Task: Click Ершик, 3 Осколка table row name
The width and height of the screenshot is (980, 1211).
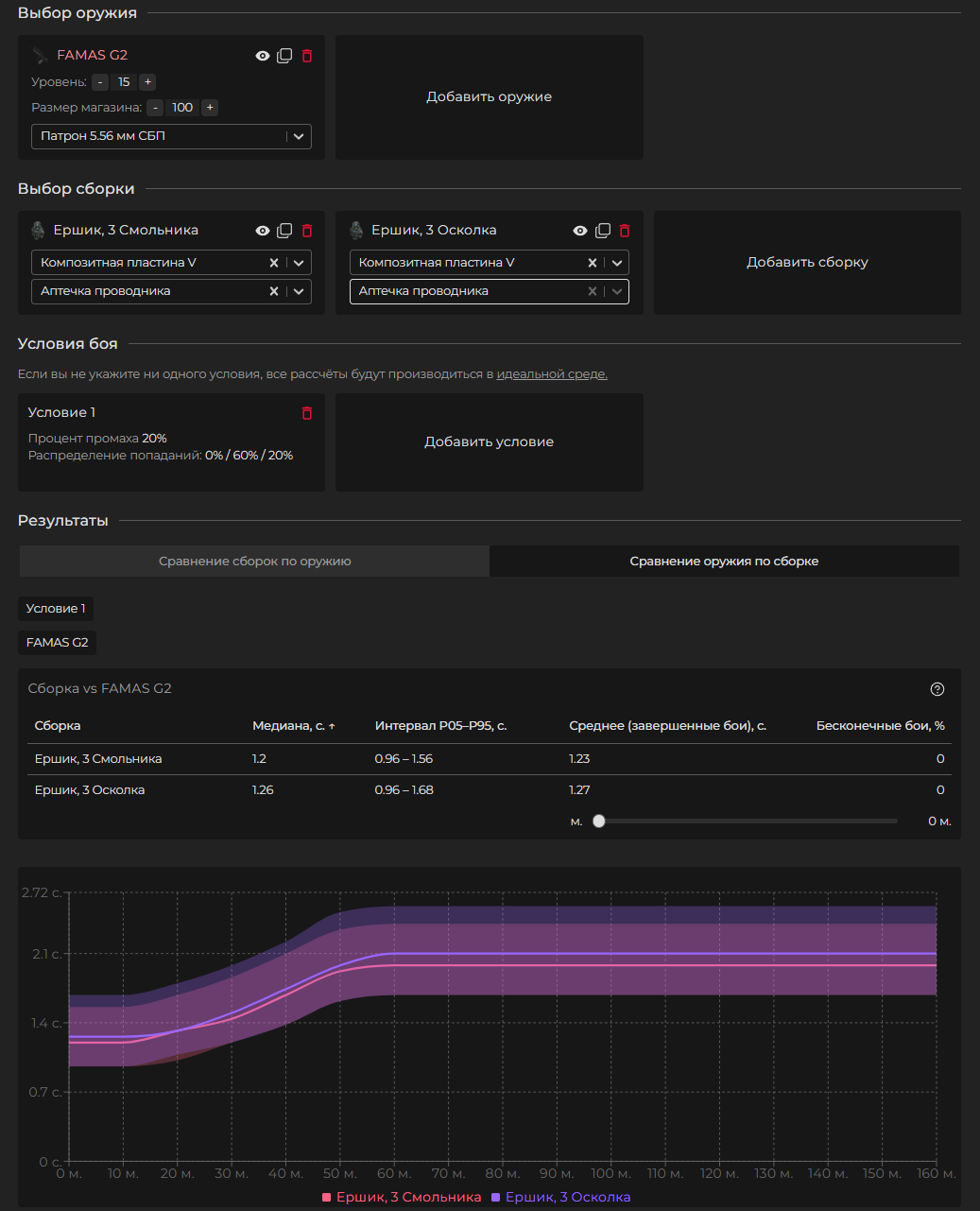Action: (90, 790)
